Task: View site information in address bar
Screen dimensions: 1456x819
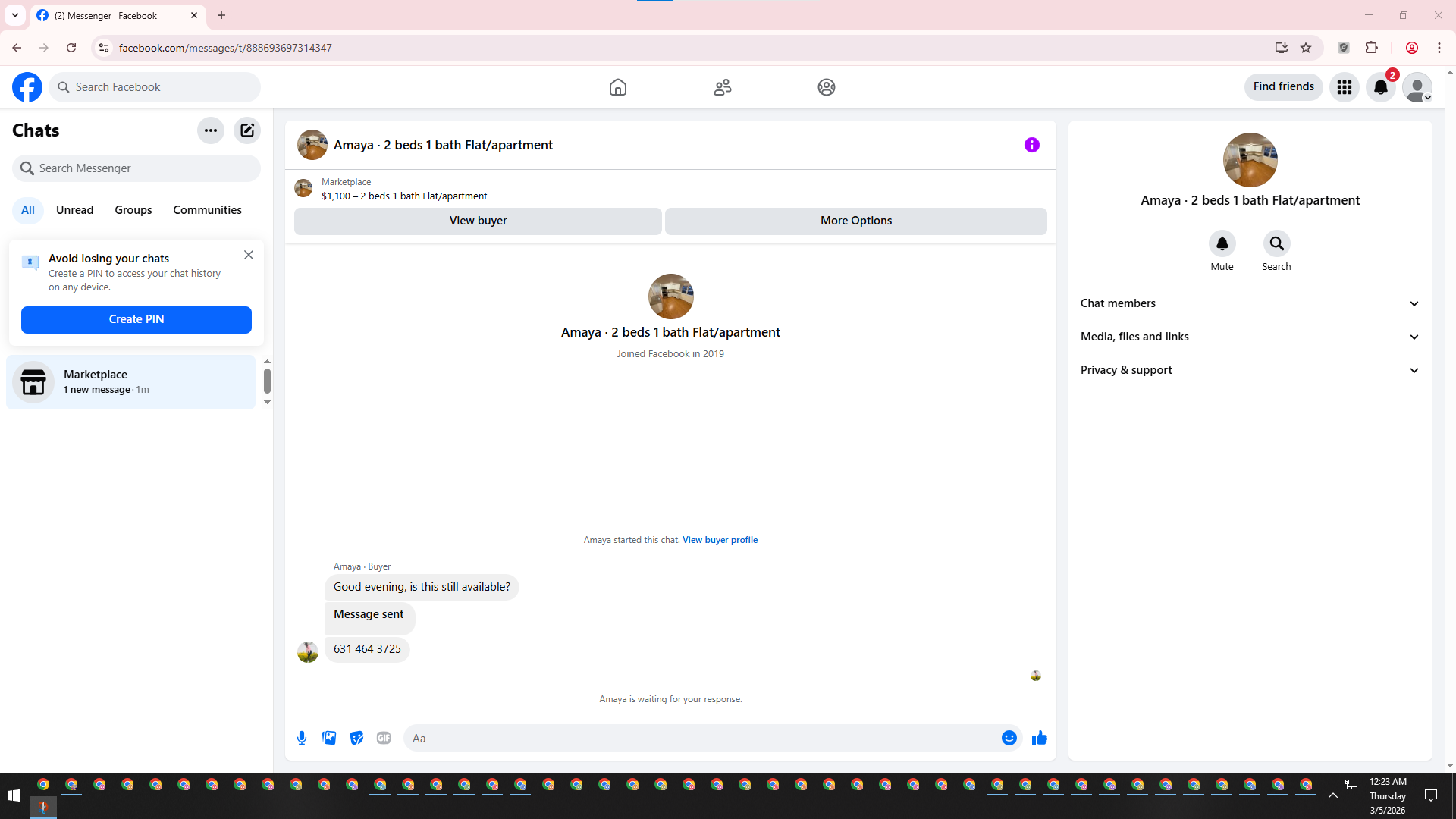Action: tap(104, 48)
